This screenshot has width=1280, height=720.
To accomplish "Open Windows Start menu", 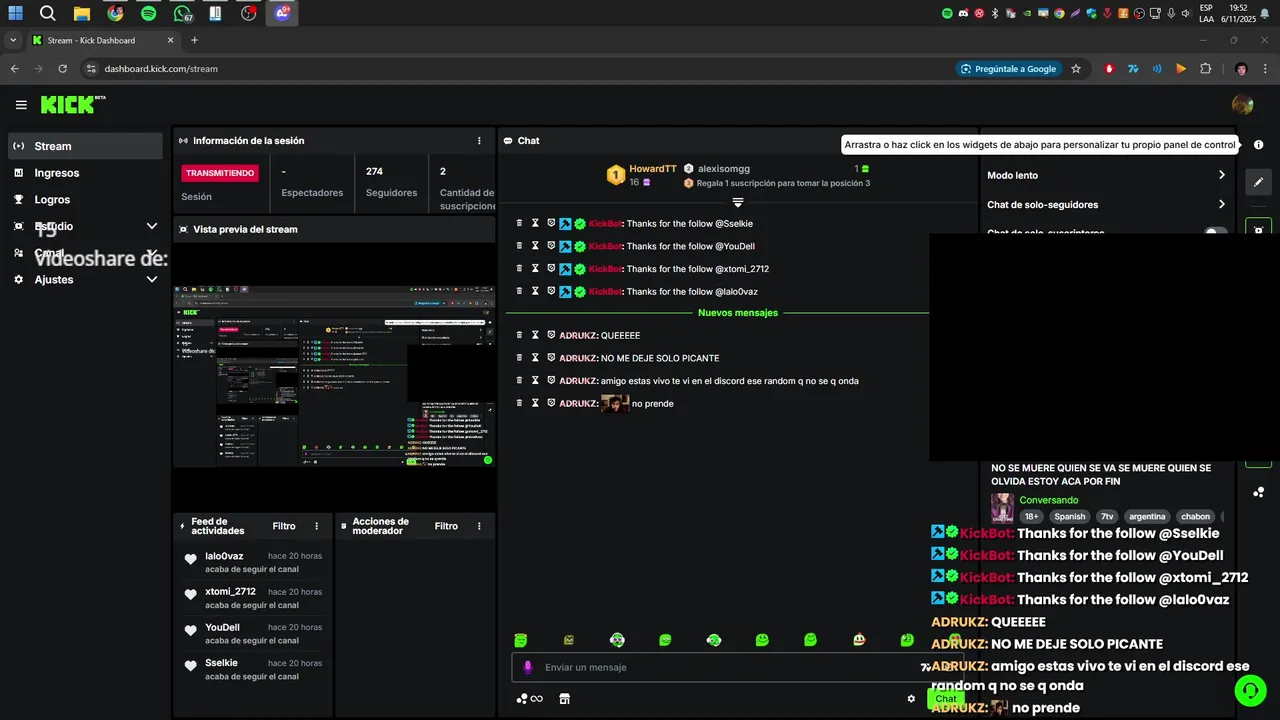I will click(15, 14).
